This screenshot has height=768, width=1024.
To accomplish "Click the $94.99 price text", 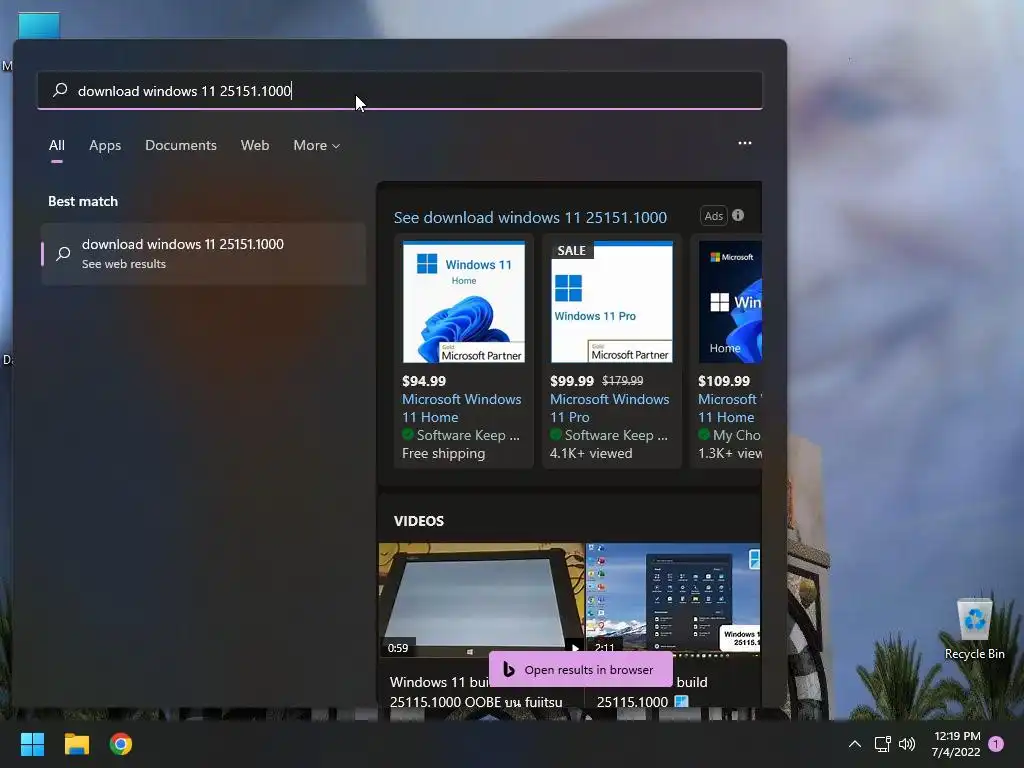I will click(424, 381).
